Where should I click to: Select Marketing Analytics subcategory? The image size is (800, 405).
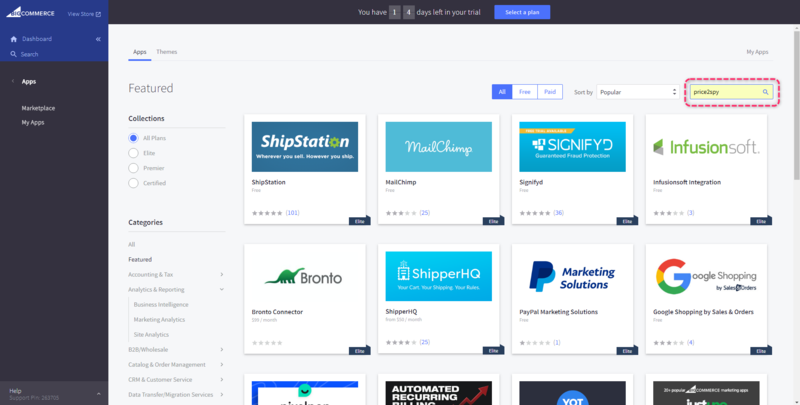pos(159,320)
